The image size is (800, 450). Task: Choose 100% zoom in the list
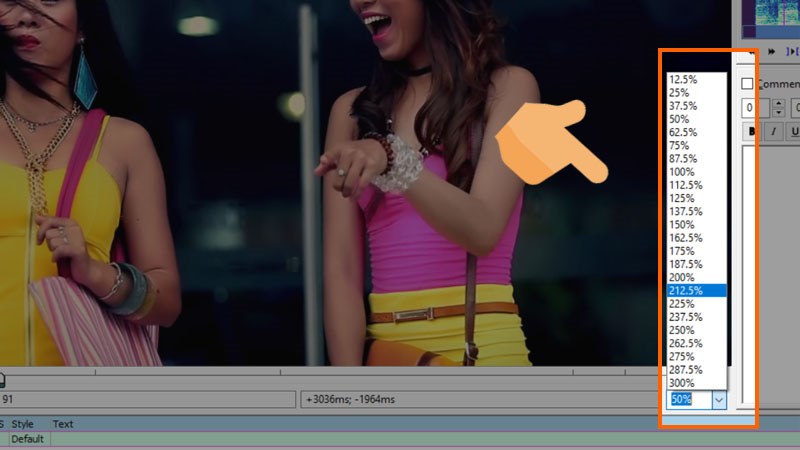click(x=696, y=172)
